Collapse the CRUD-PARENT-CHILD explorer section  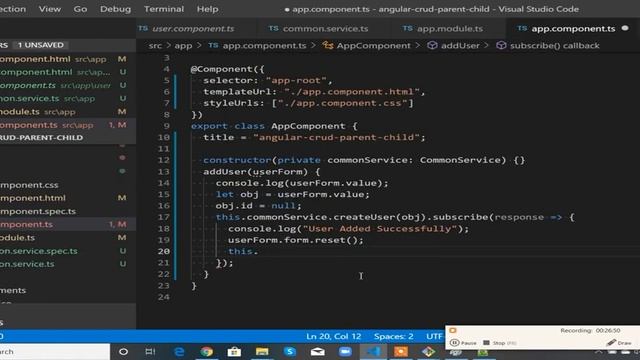(x=68, y=138)
